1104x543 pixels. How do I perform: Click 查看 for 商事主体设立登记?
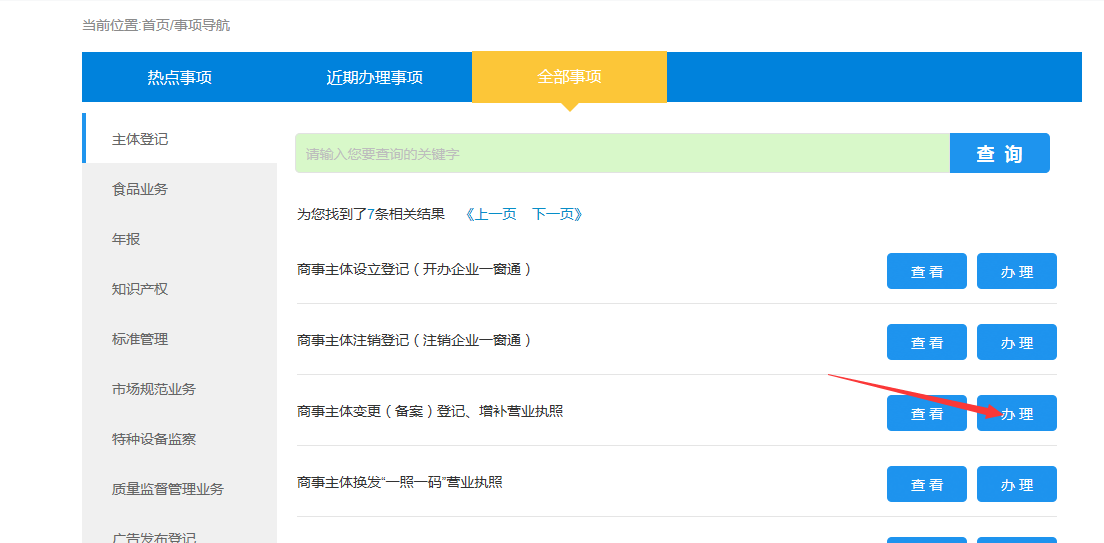click(926, 272)
